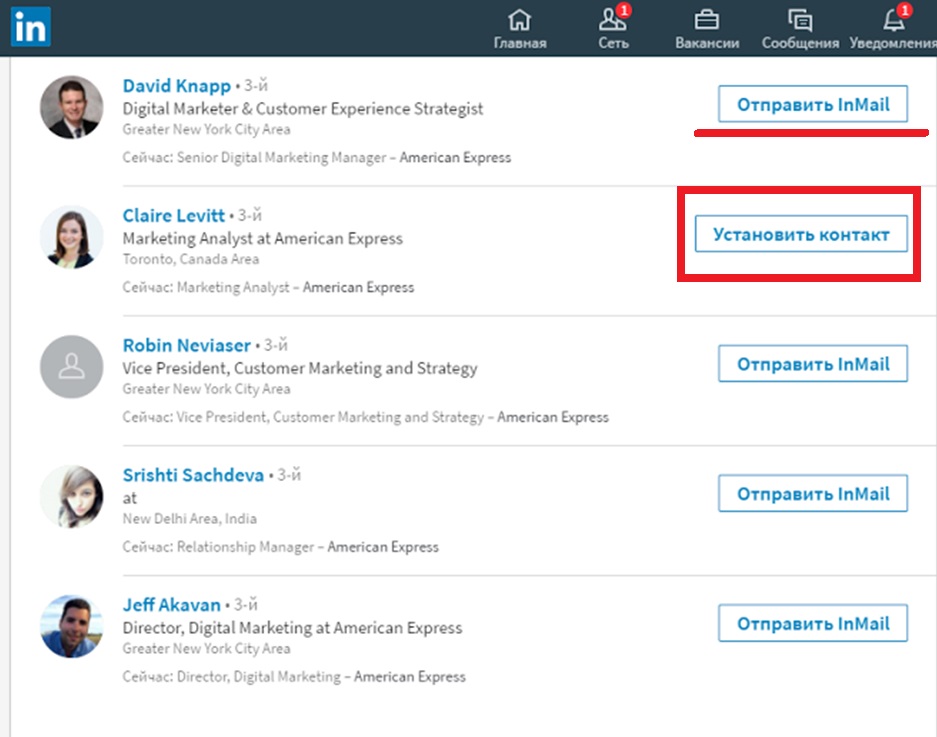Click David Knapp's profile photo

pos(72,107)
